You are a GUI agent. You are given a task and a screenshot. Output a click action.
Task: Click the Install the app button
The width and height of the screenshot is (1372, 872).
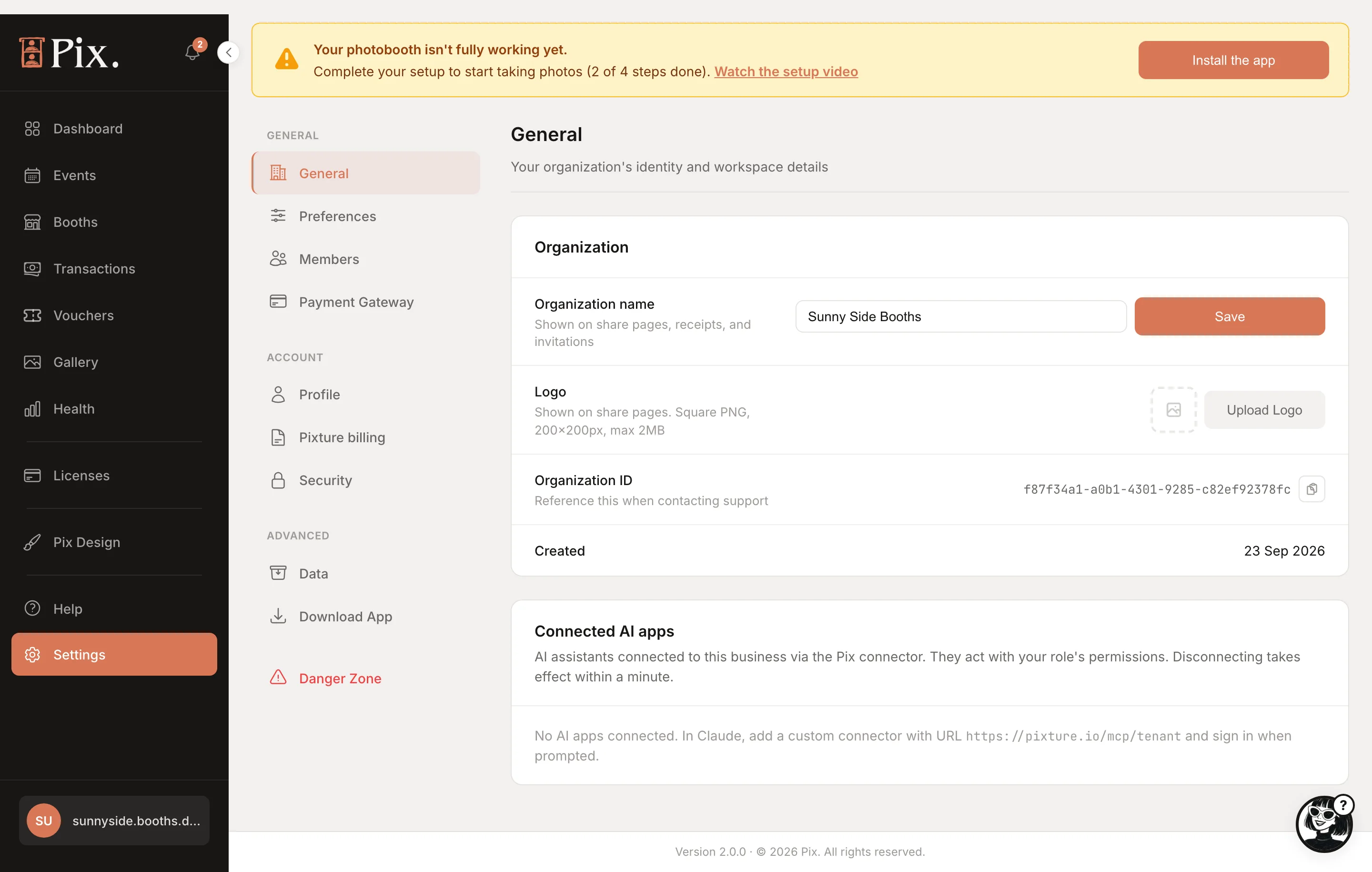1233,60
